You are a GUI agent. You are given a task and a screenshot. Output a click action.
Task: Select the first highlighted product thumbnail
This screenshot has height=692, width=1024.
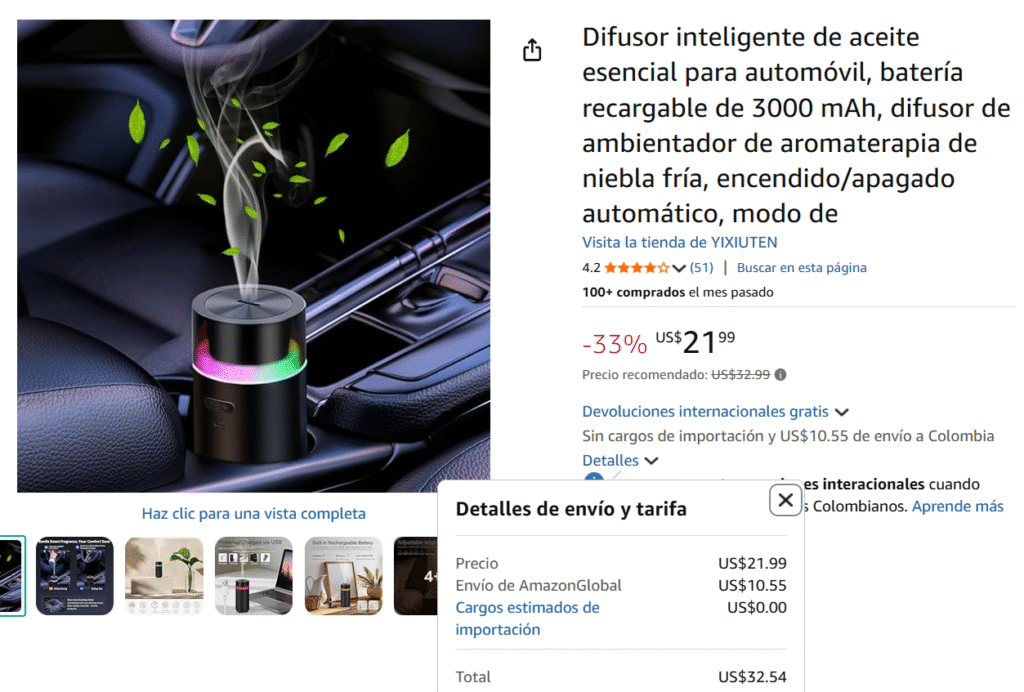pyautogui.click(x=12, y=576)
